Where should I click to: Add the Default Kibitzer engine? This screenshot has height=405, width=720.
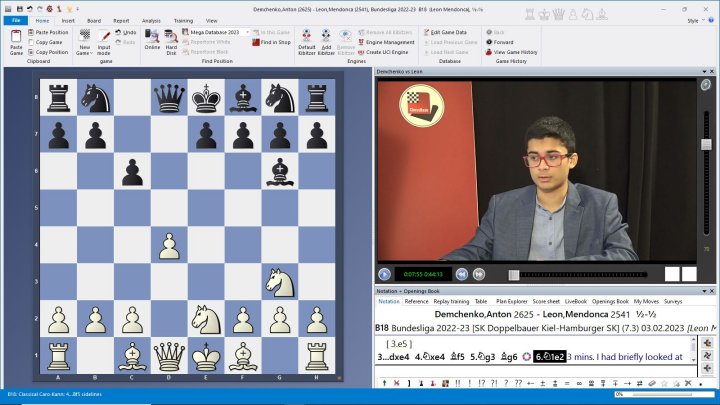tap(307, 40)
